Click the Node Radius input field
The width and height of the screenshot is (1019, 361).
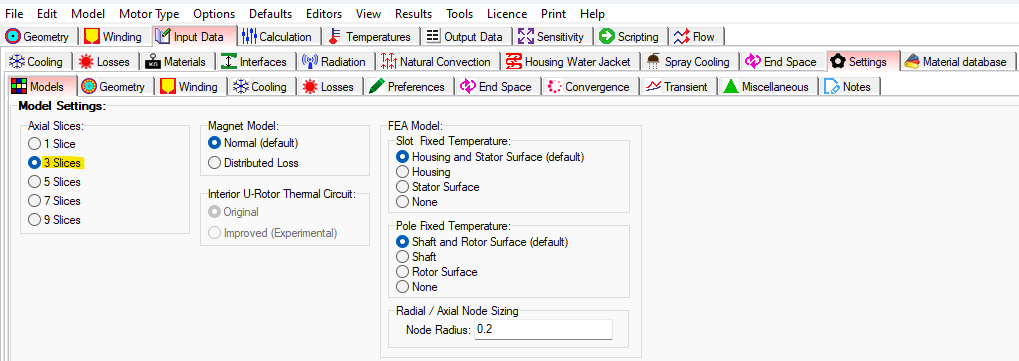(x=543, y=330)
